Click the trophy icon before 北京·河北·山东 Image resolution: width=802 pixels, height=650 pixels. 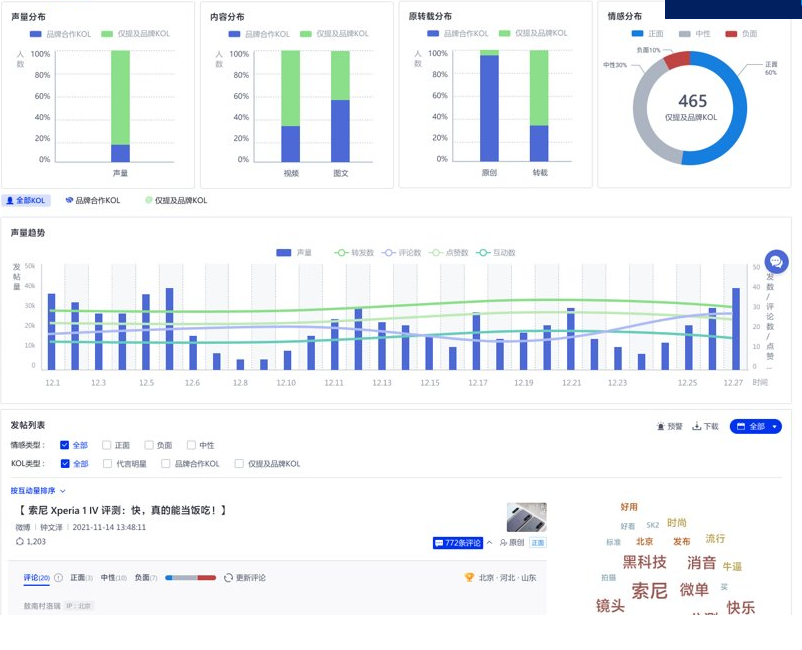[469, 578]
